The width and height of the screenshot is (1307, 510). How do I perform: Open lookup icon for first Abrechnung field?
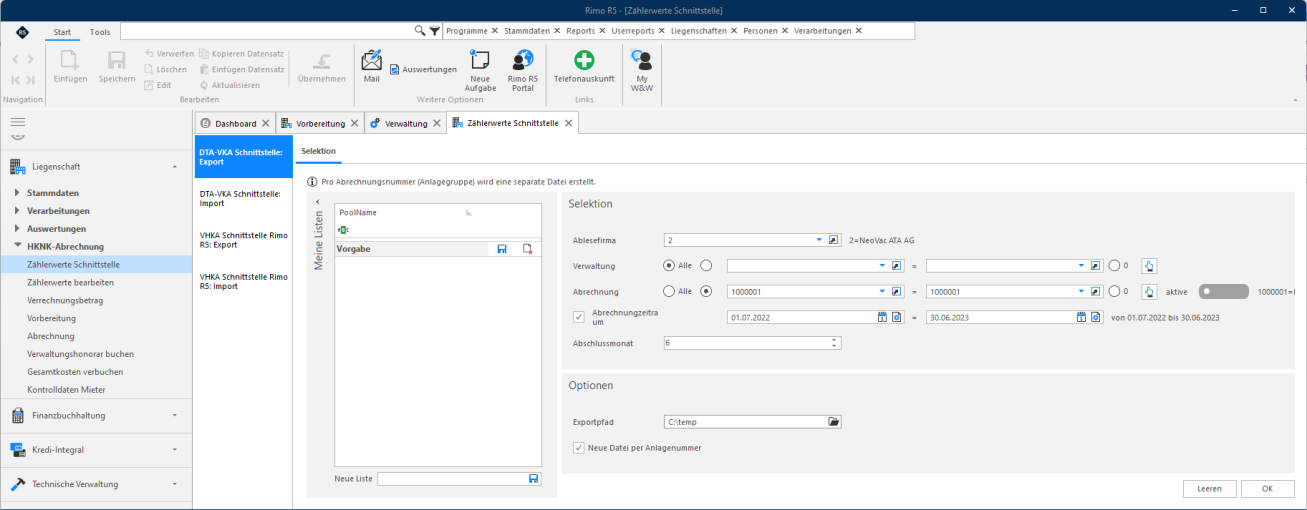[897, 291]
